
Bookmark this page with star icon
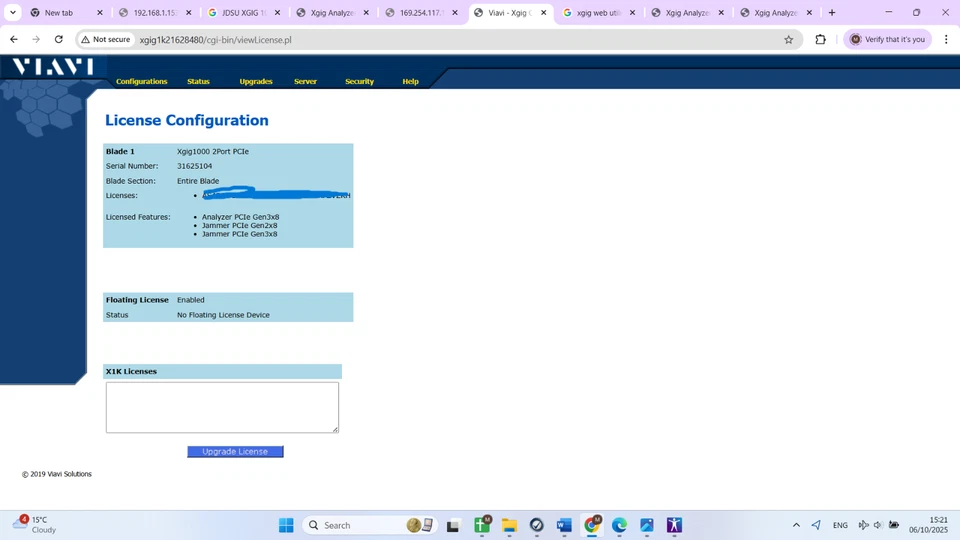click(x=789, y=39)
